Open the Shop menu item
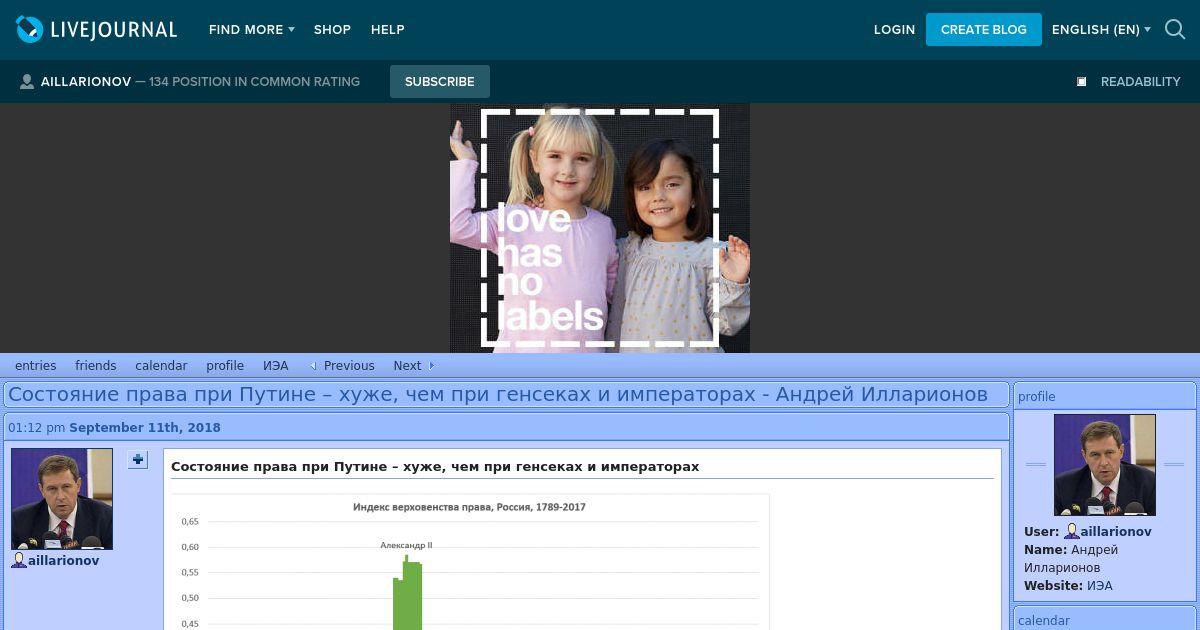Screen dimensions: 1200x630 tap(332, 30)
